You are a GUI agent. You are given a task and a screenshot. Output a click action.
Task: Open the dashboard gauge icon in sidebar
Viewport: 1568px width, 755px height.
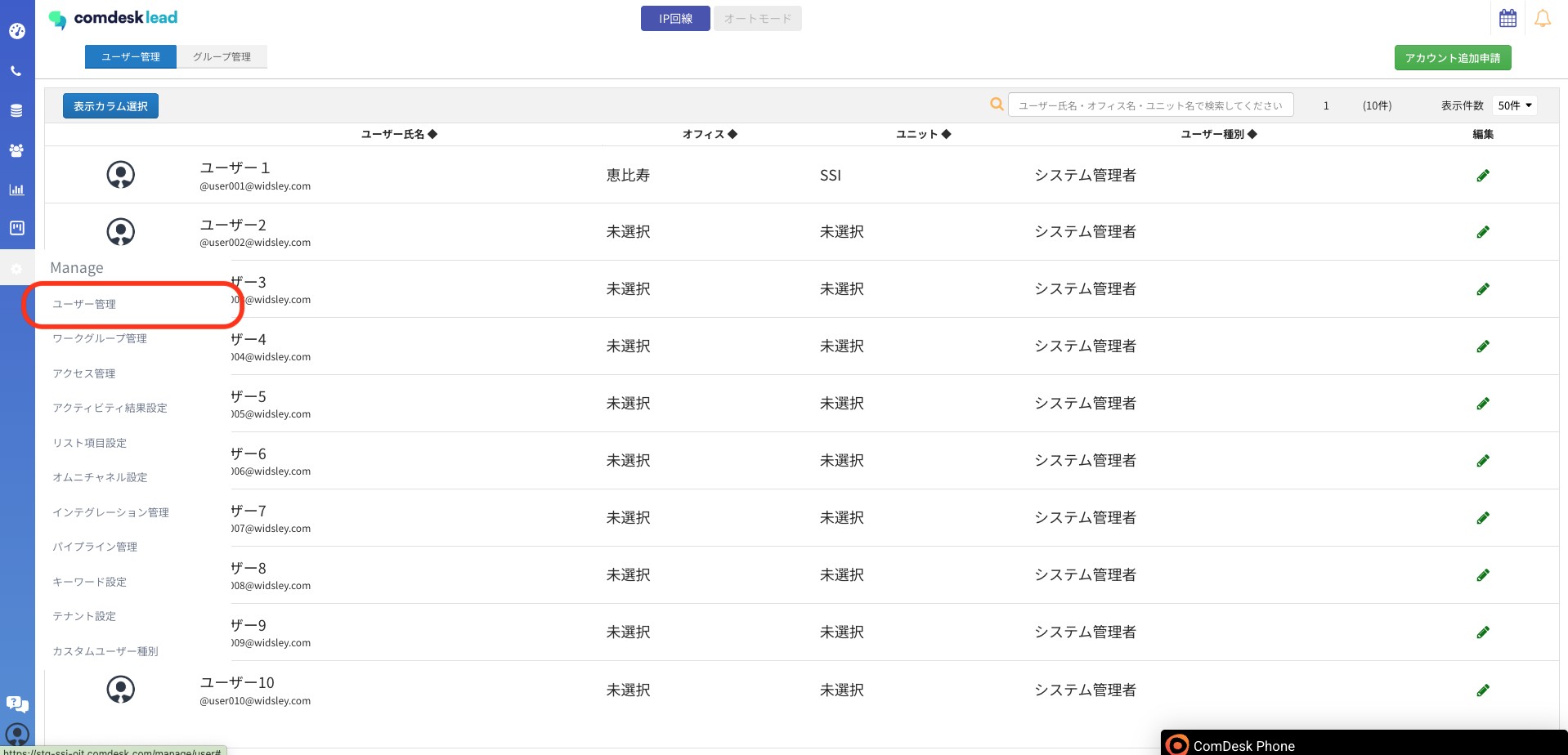[17, 31]
